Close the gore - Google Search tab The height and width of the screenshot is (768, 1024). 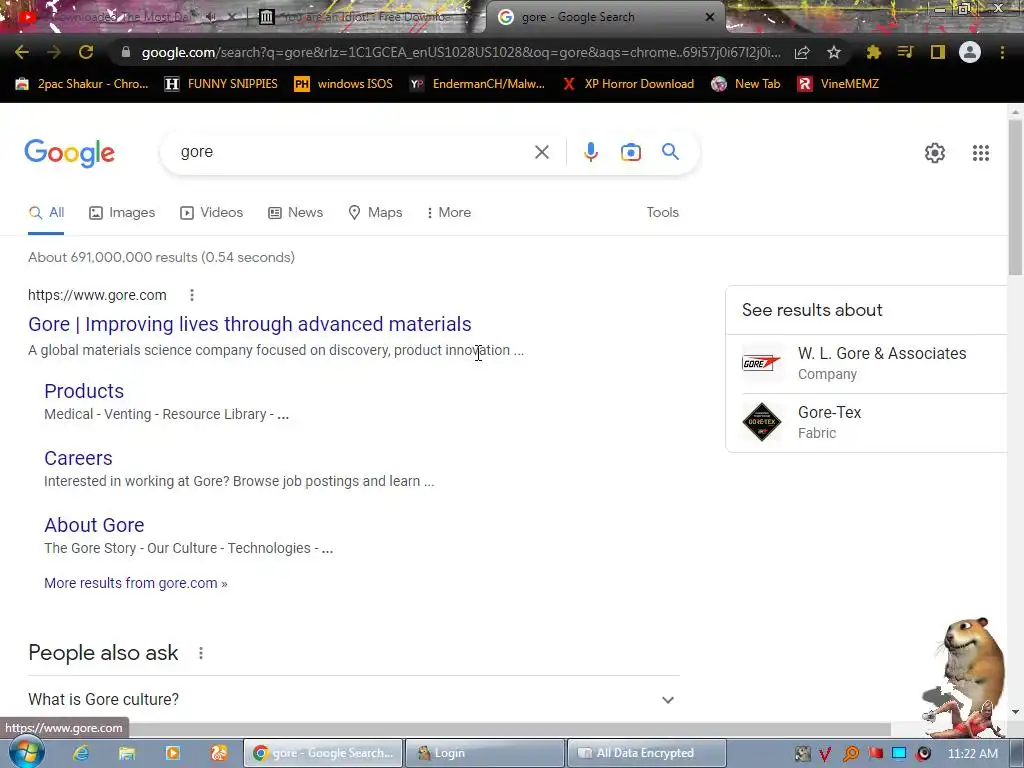pos(710,17)
